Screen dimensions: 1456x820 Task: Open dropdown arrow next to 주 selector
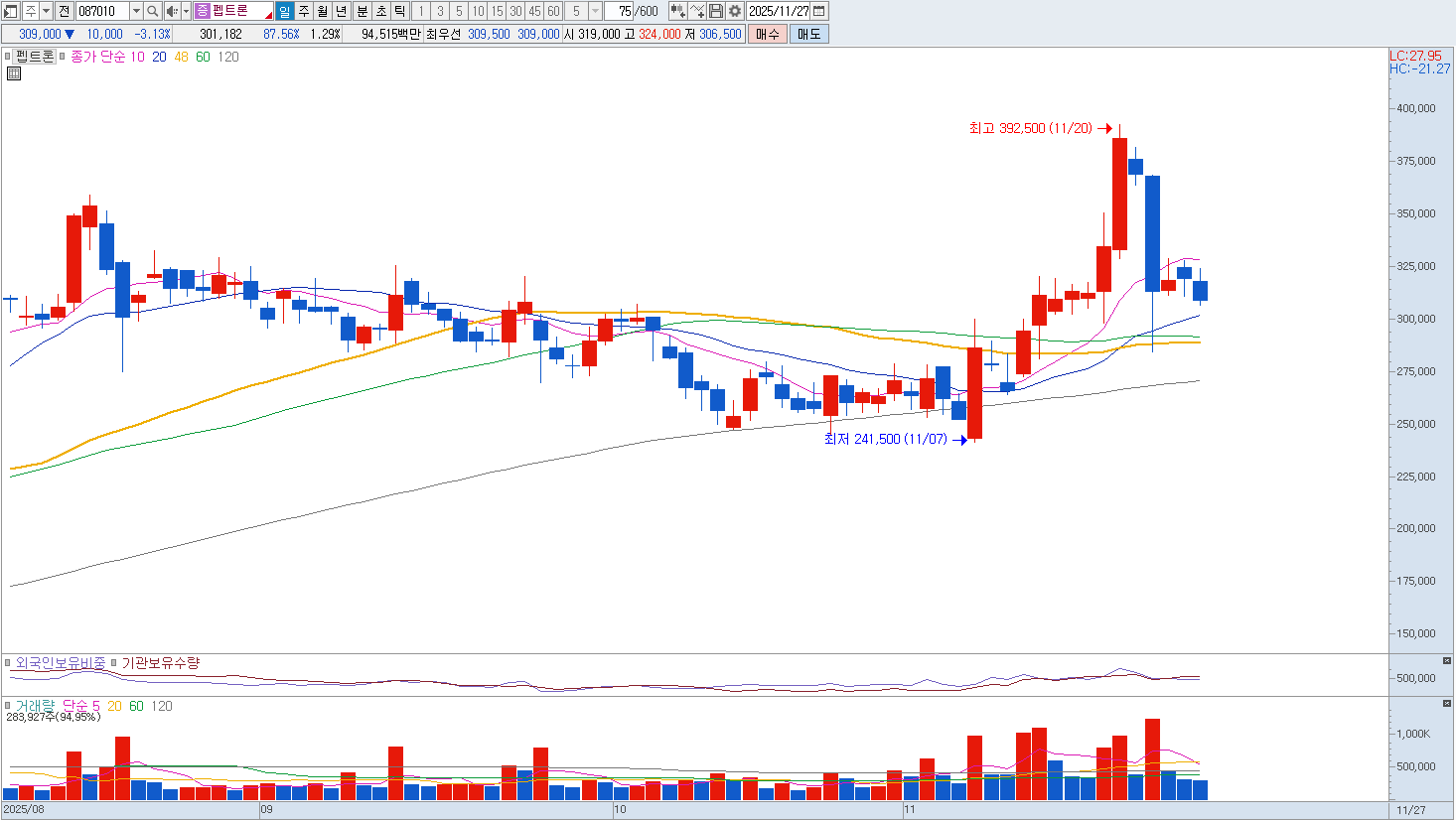coord(47,11)
